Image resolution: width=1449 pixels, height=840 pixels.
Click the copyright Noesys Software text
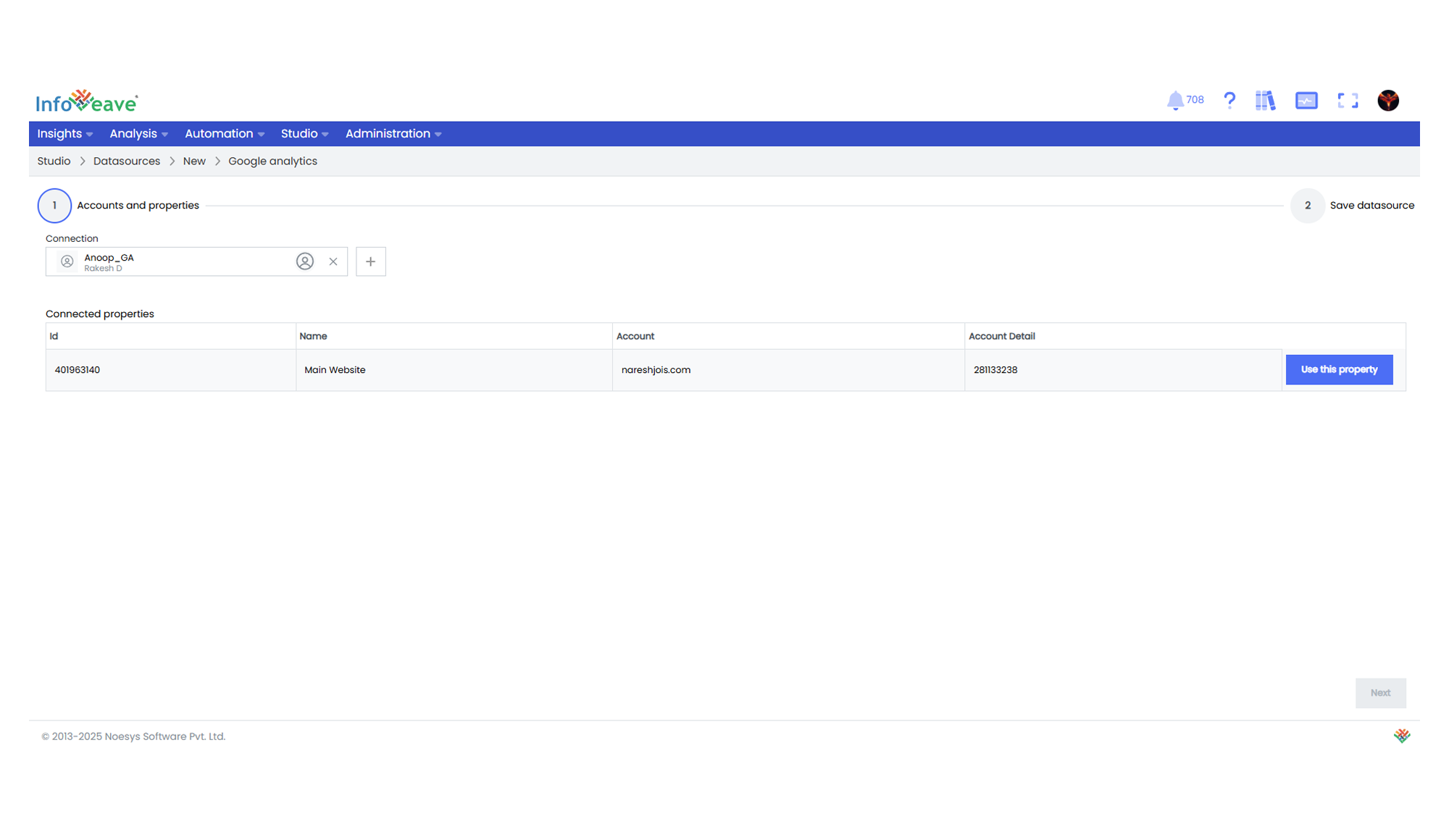(x=133, y=736)
